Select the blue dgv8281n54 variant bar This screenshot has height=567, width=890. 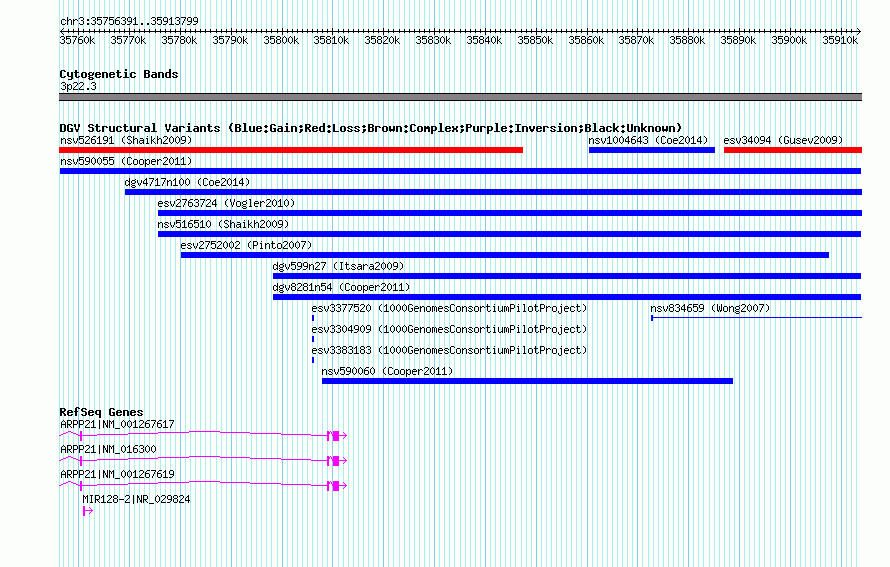[x=567, y=297]
